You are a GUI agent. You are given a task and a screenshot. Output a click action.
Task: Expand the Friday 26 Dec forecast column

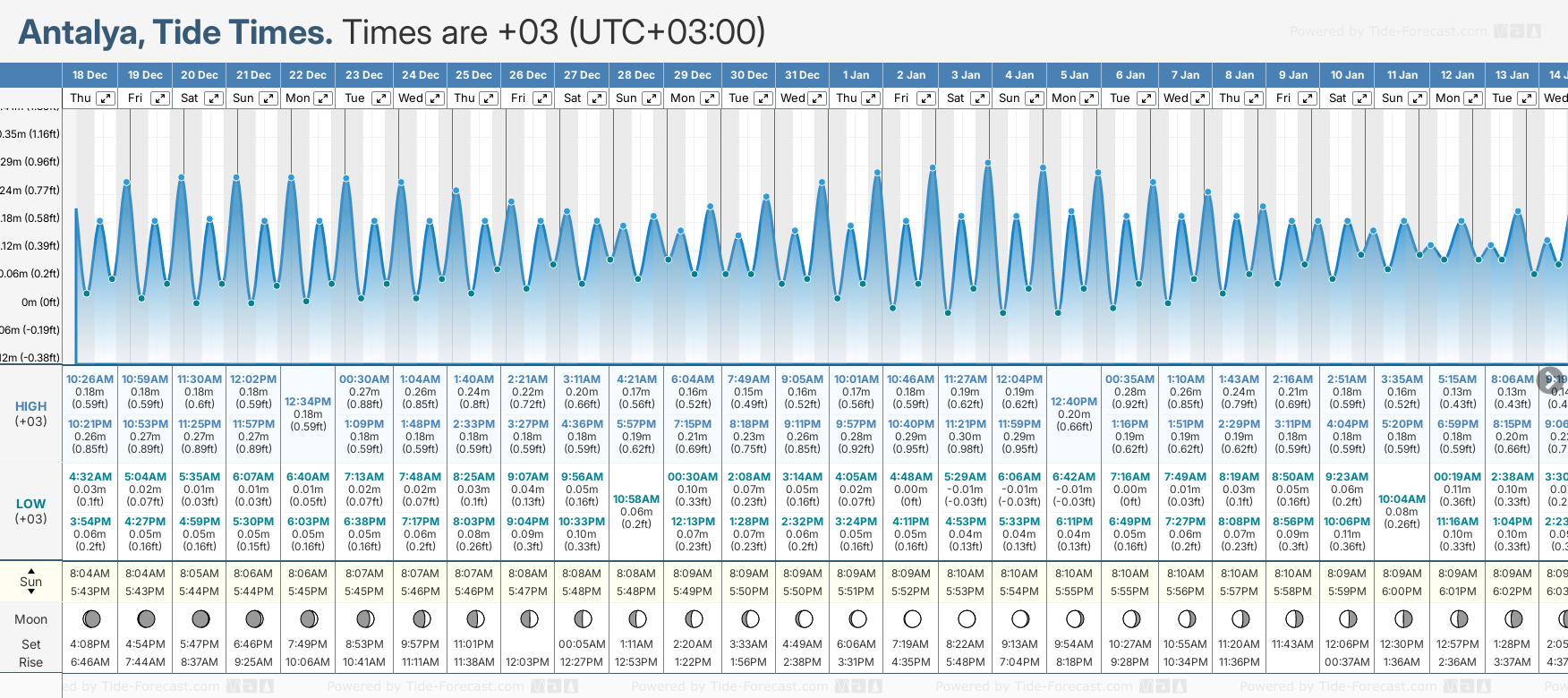[x=541, y=98]
